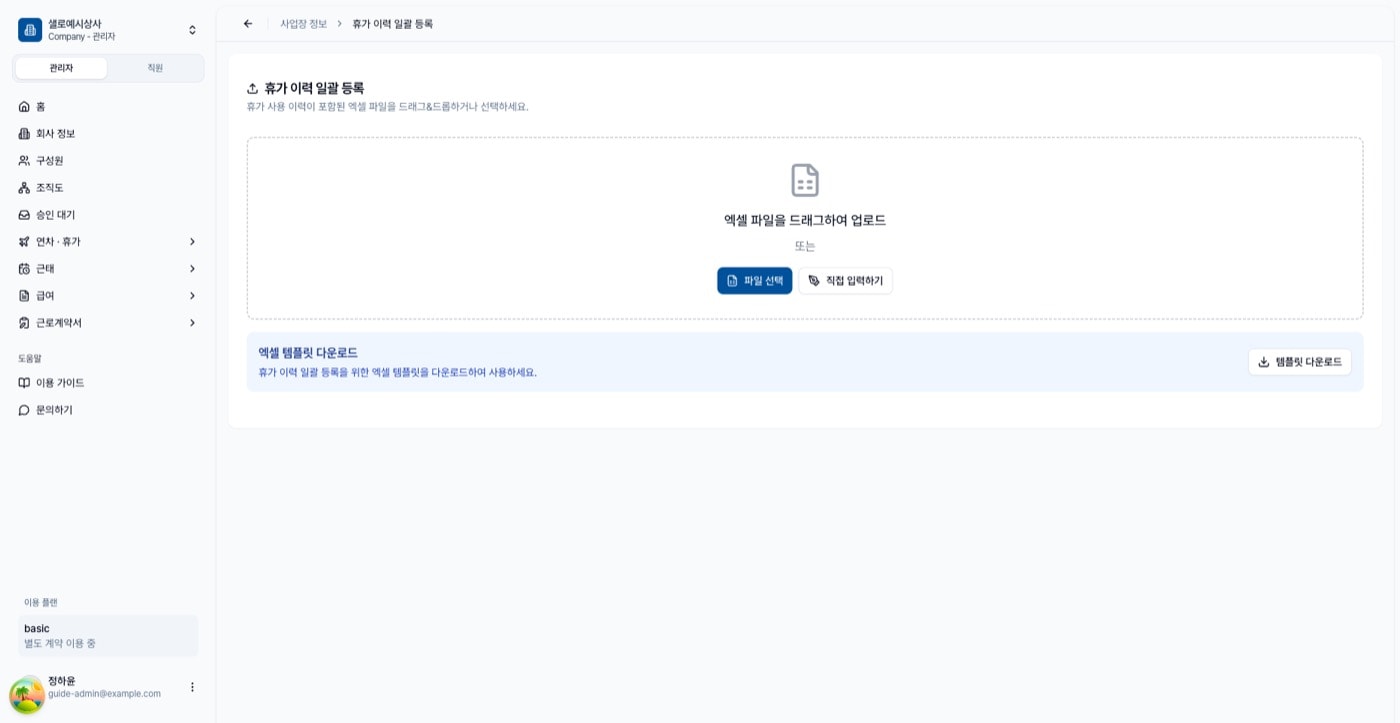Screen dimensions: 1400x723
Task: Open the 구성원 menu item
Action: (108, 160)
